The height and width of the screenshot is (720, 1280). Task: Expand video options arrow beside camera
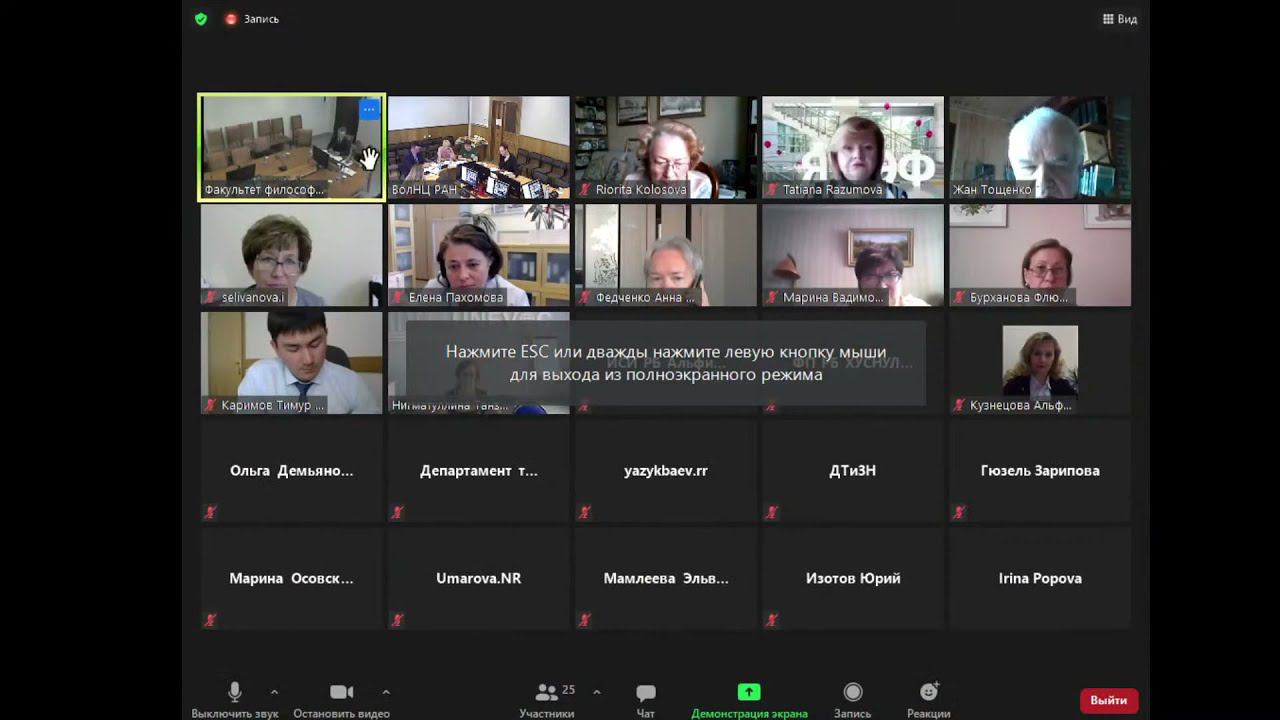[386, 692]
